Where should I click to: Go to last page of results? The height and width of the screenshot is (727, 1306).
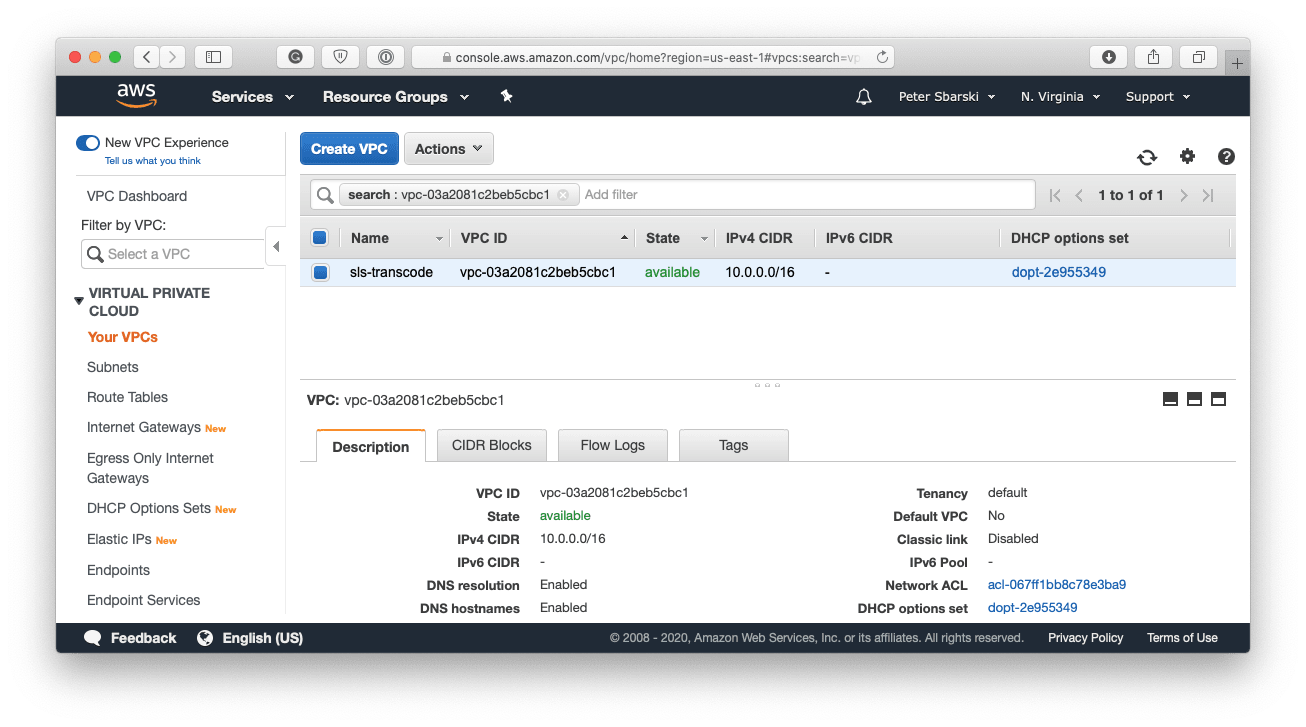[1208, 195]
